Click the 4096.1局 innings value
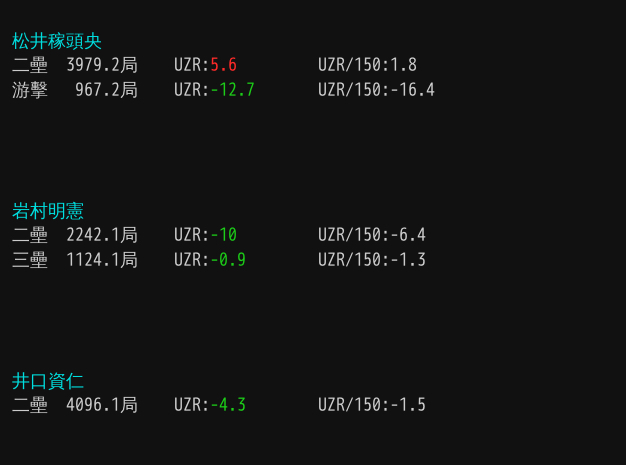This screenshot has width=626, height=465. click(x=102, y=405)
